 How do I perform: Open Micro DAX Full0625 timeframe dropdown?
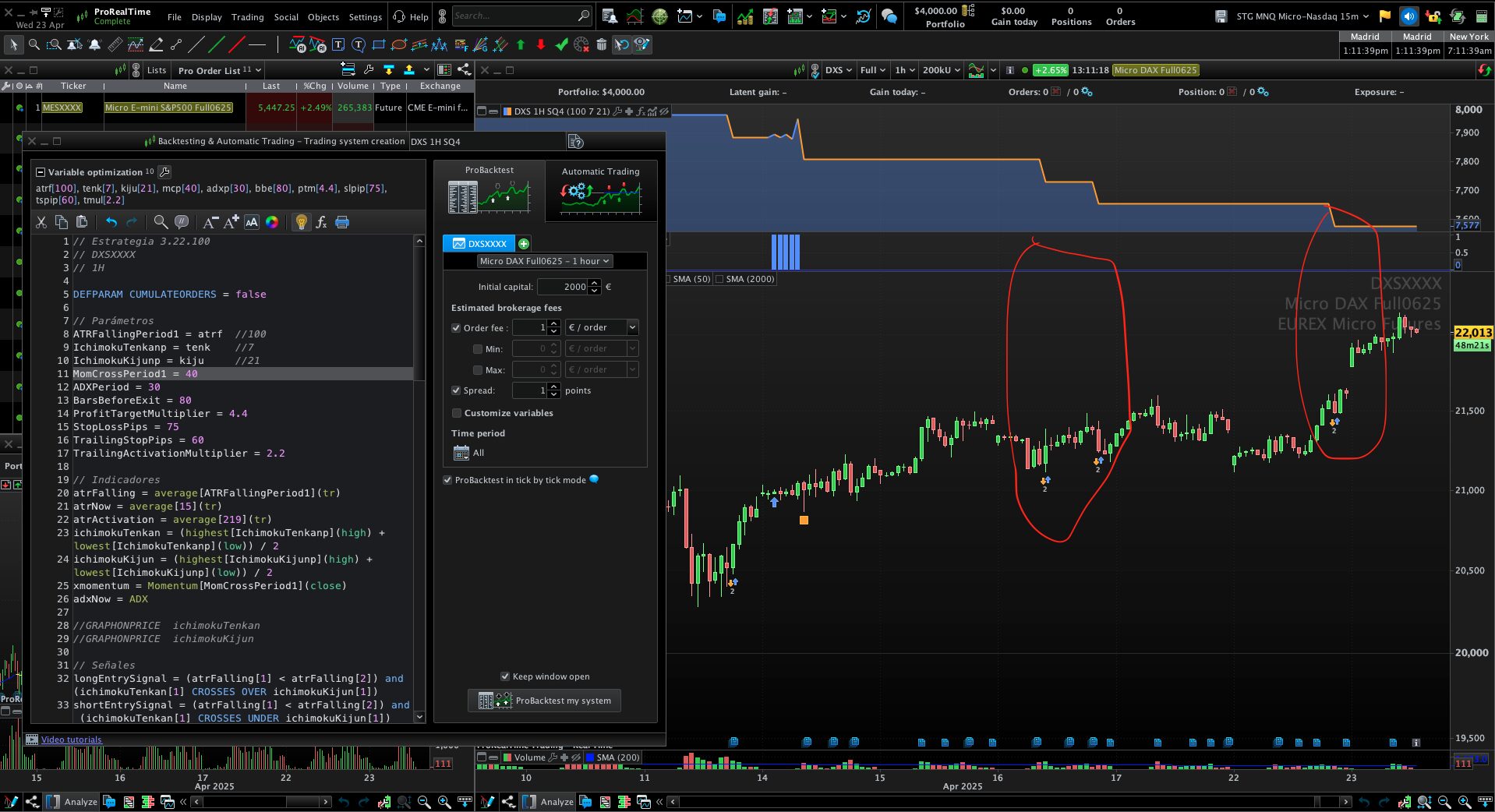tap(544, 261)
